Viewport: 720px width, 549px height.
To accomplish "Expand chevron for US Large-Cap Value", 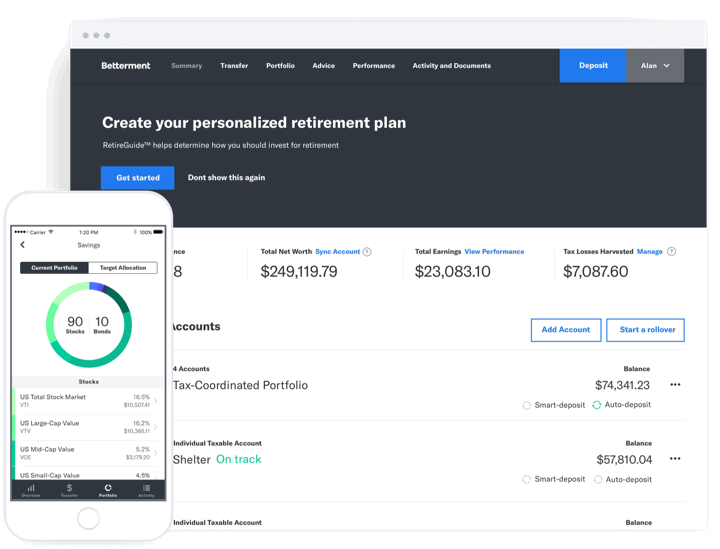I will (156, 427).
